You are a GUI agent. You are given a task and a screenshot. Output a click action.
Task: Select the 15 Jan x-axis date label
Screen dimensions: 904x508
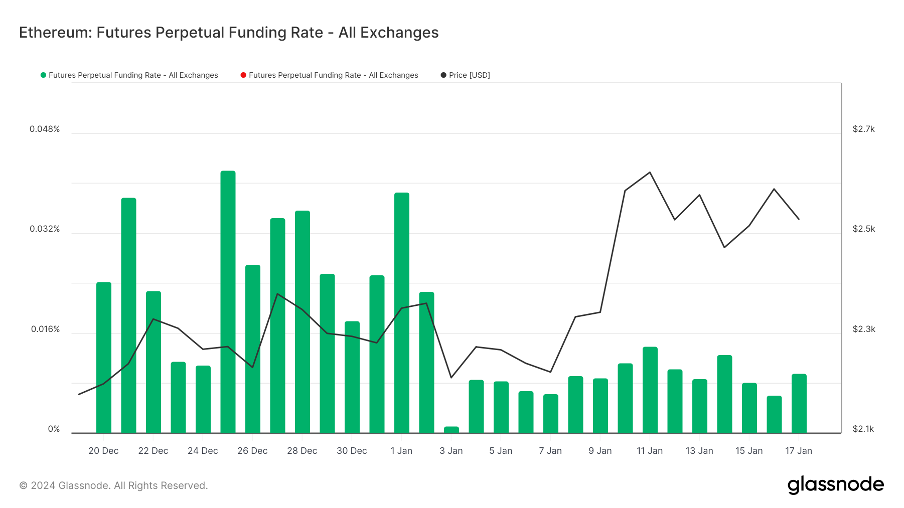(x=749, y=451)
